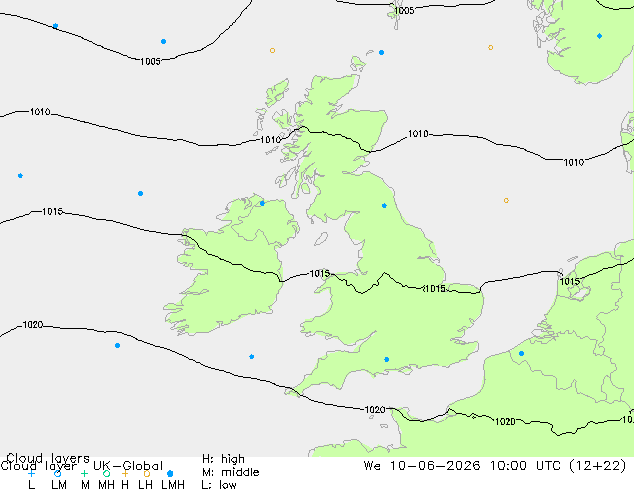Click the orange plus H legend symbol
The image size is (634, 490).
125,473
